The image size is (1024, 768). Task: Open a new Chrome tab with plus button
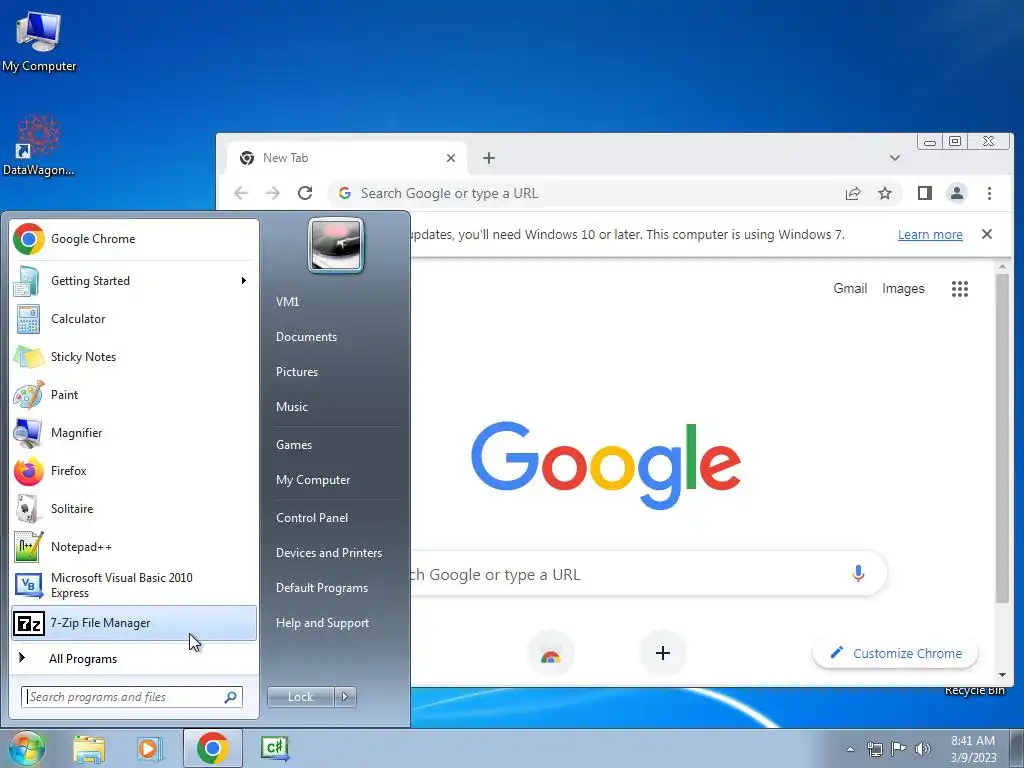click(x=488, y=158)
